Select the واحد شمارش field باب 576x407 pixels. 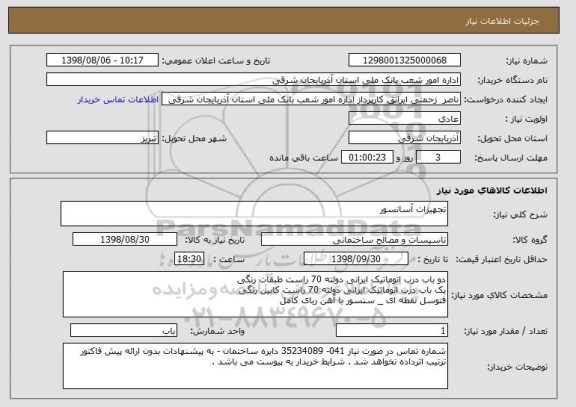[123, 331]
